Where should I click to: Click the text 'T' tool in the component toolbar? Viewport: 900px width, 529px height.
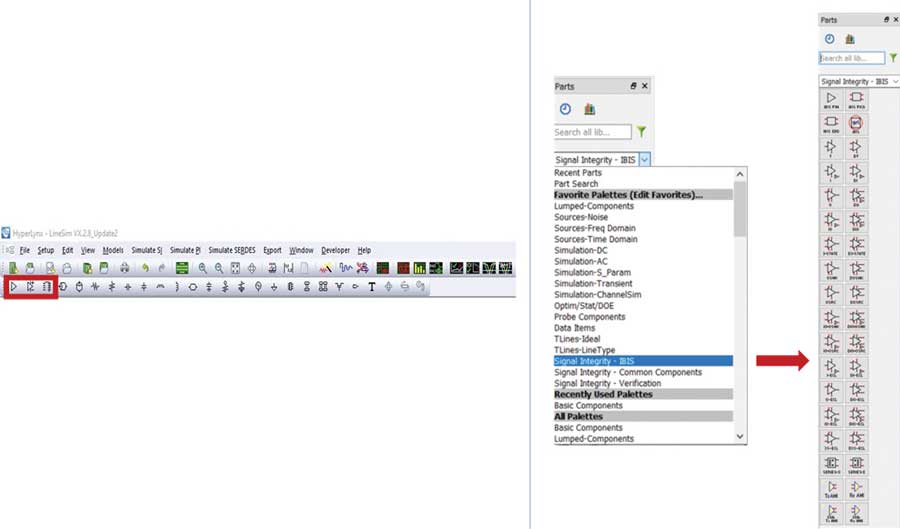click(x=372, y=287)
